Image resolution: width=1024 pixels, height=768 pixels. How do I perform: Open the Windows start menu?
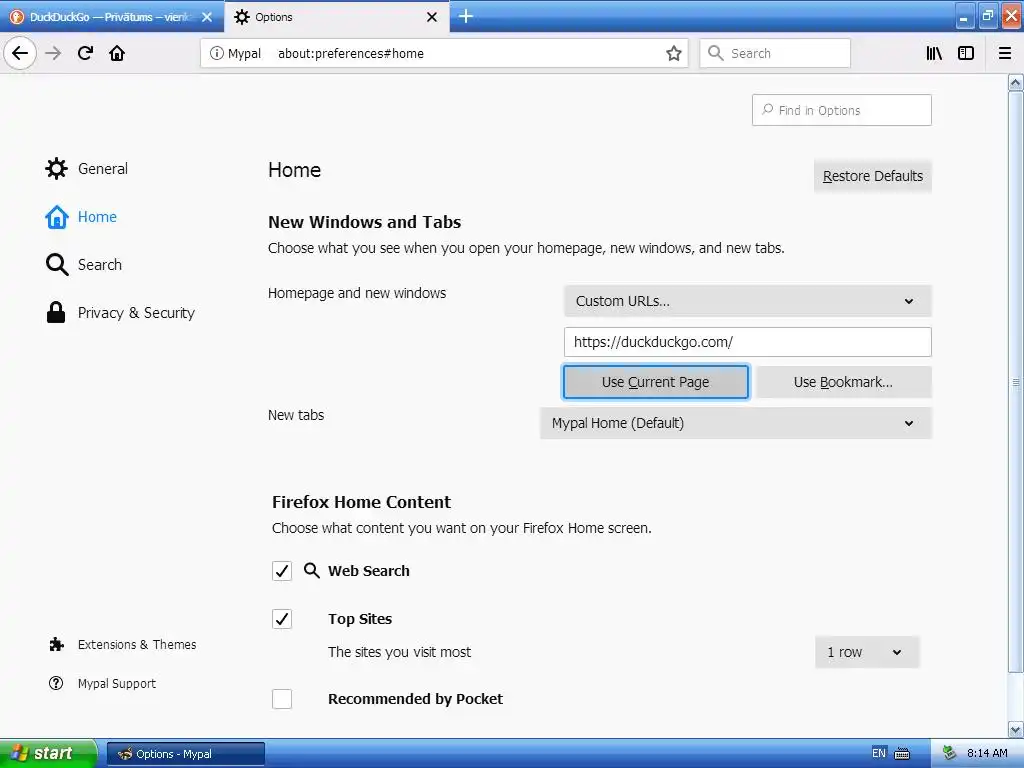click(x=49, y=753)
